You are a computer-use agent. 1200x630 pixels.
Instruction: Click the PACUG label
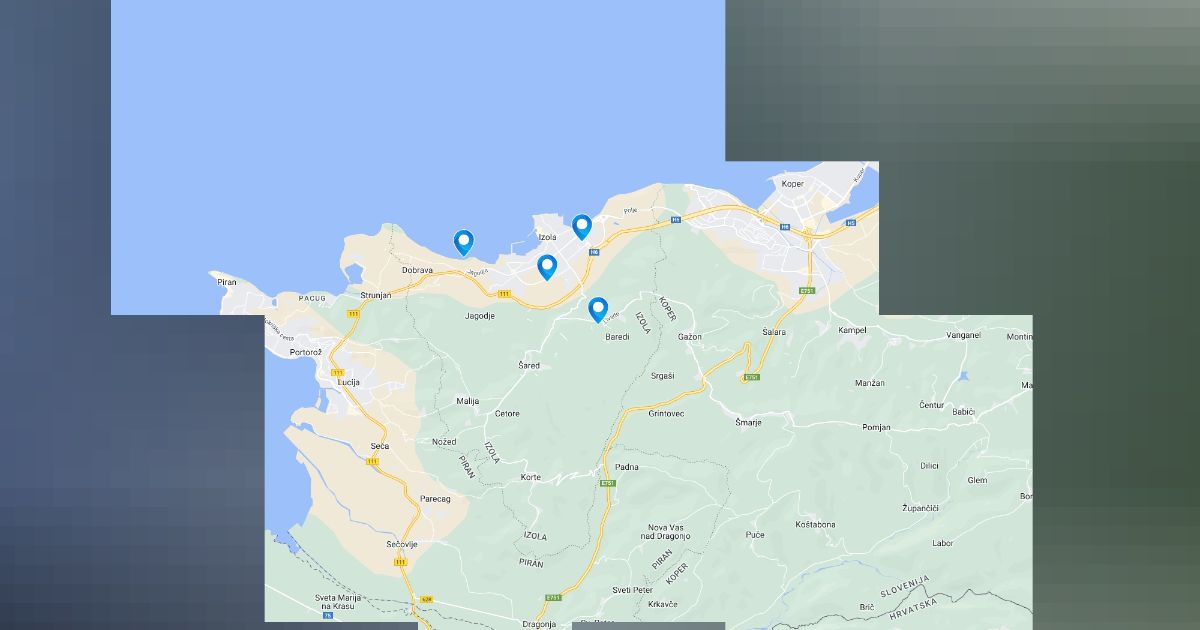click(x=312, y=298)
